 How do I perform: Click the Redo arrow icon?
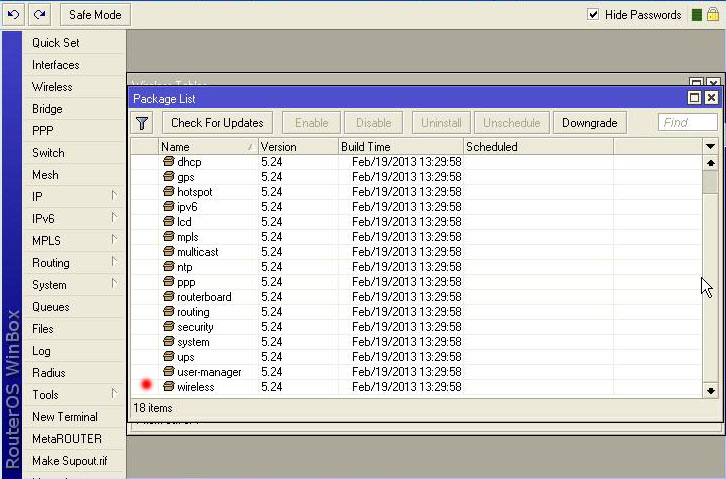click(x=39, y=14)
